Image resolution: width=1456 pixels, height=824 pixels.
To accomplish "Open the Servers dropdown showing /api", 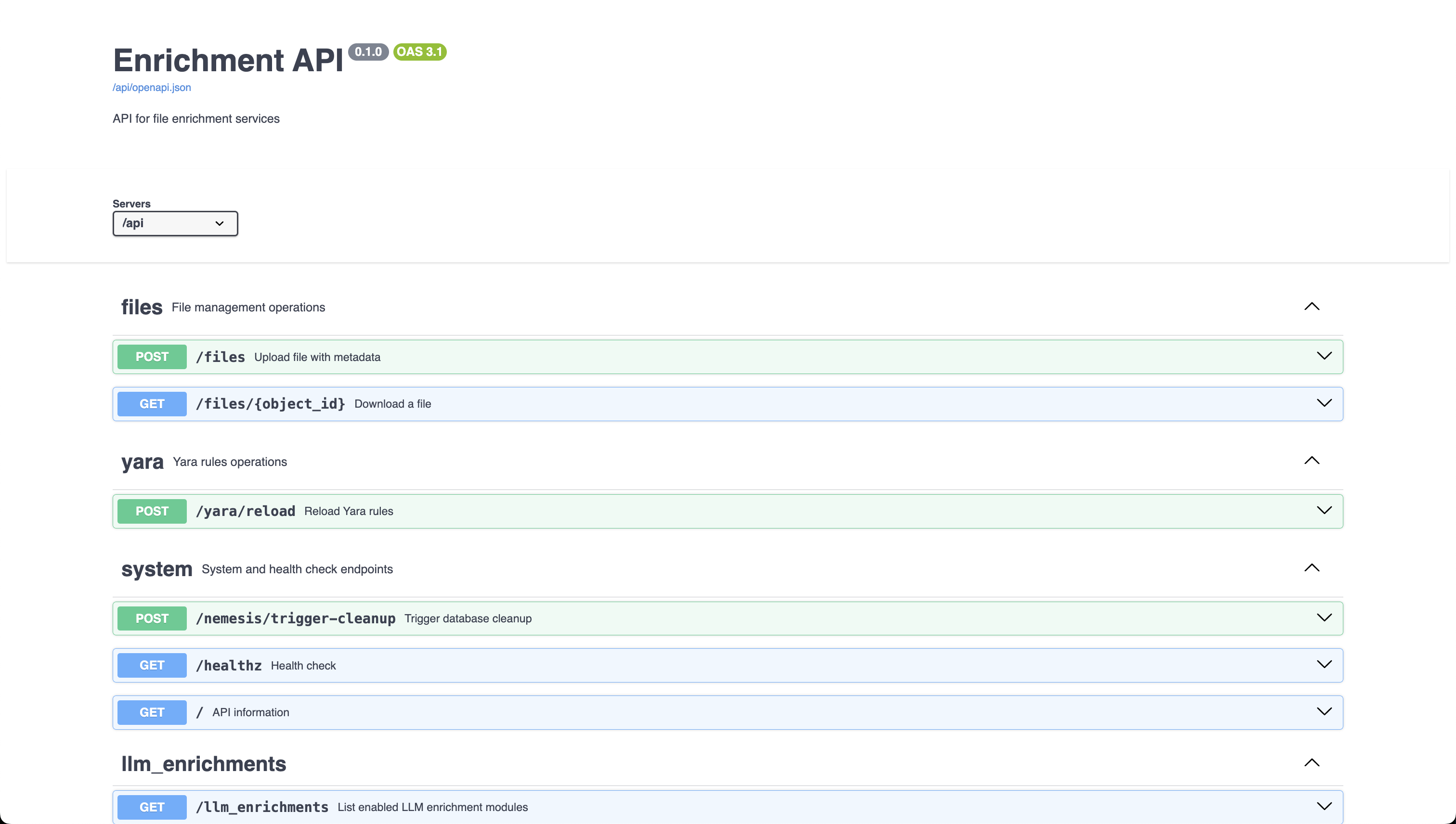I will (175, 223).
